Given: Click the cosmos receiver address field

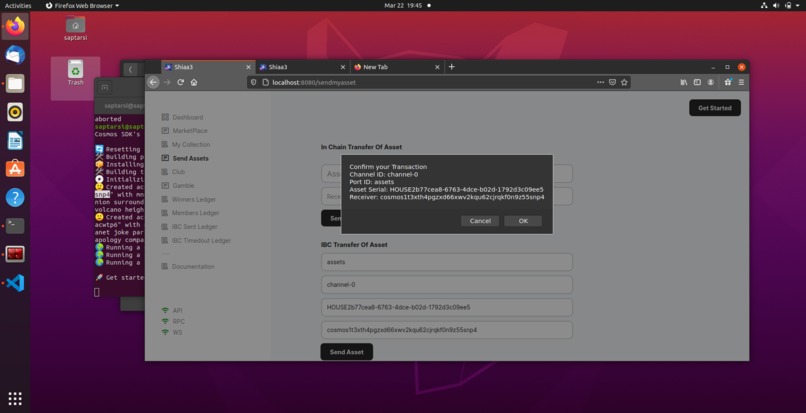Looking at the screenshot, I should coord(447,330).
